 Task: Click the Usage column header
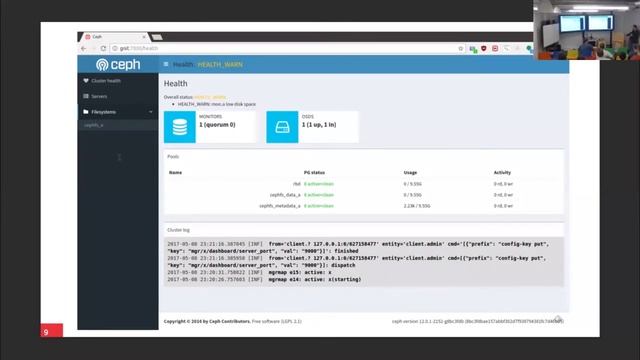[410, 173]
